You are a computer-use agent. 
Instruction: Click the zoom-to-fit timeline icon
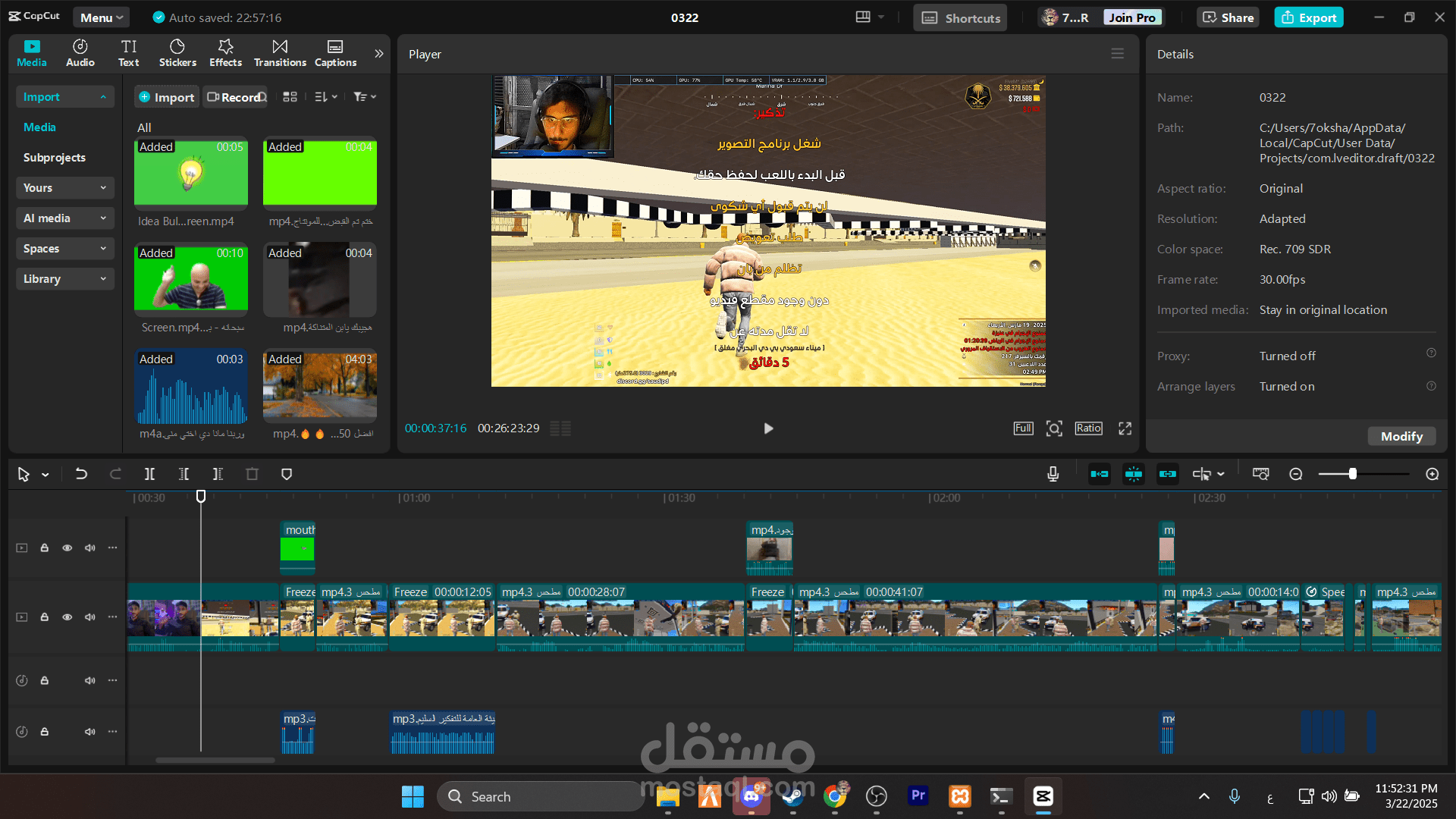[x=1260, y=474]
